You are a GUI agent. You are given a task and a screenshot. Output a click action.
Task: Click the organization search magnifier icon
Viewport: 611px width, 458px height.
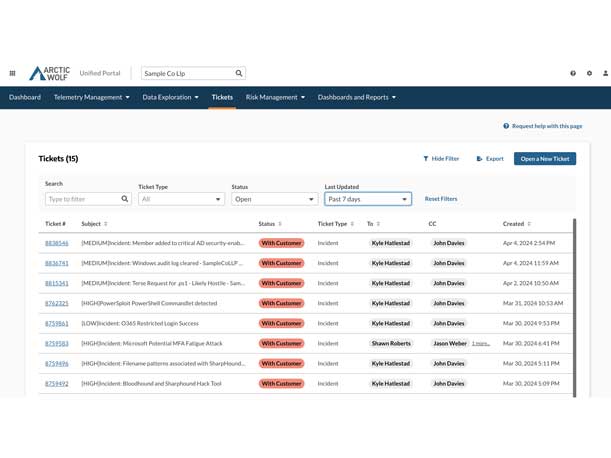coord(239,73)
